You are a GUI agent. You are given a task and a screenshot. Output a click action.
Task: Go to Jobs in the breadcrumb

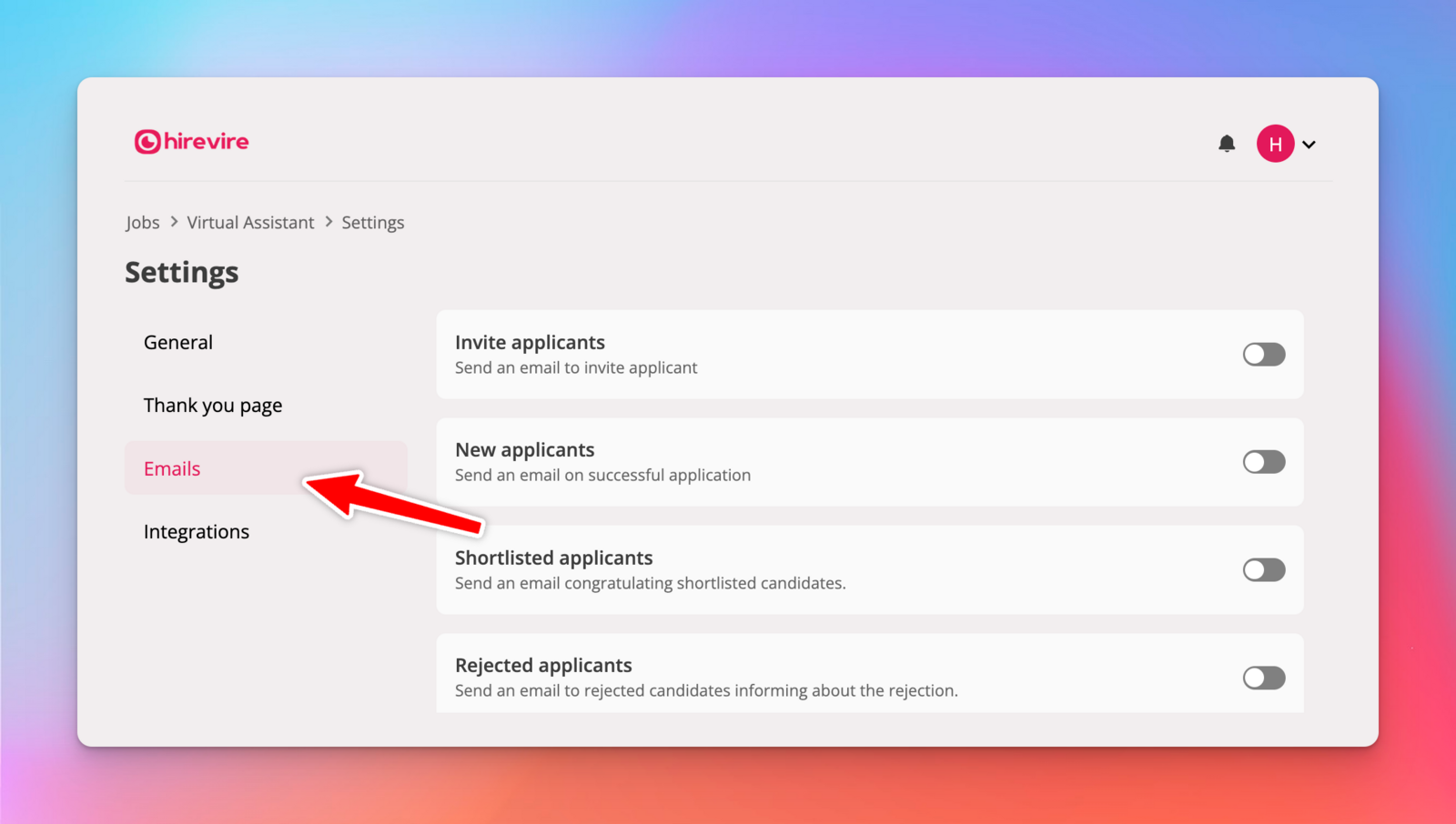143,223
